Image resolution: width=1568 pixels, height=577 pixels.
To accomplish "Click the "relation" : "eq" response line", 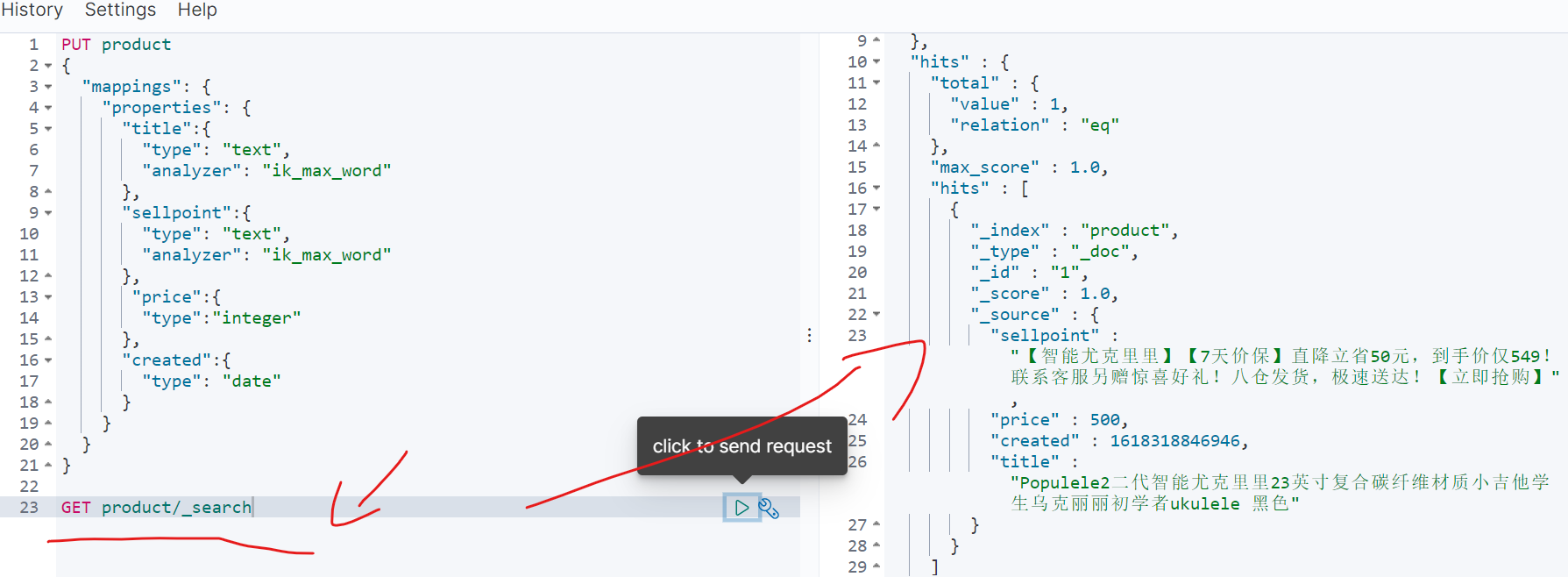I will (x=1035, y=125).
